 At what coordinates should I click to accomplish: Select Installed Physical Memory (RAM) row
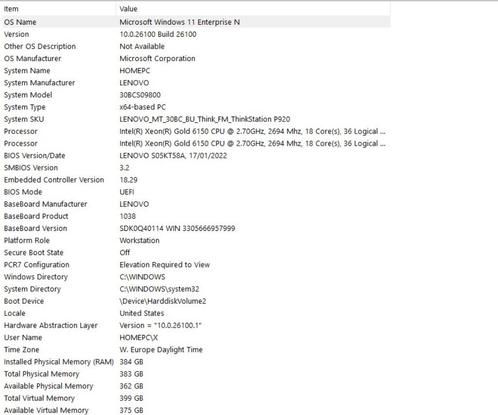[59, 362]
